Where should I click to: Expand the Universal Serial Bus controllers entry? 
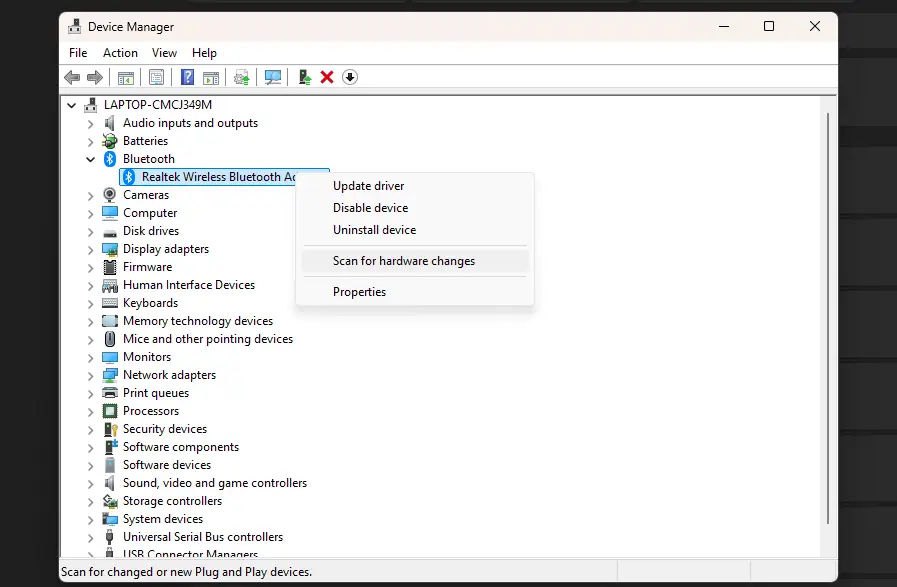90,536
